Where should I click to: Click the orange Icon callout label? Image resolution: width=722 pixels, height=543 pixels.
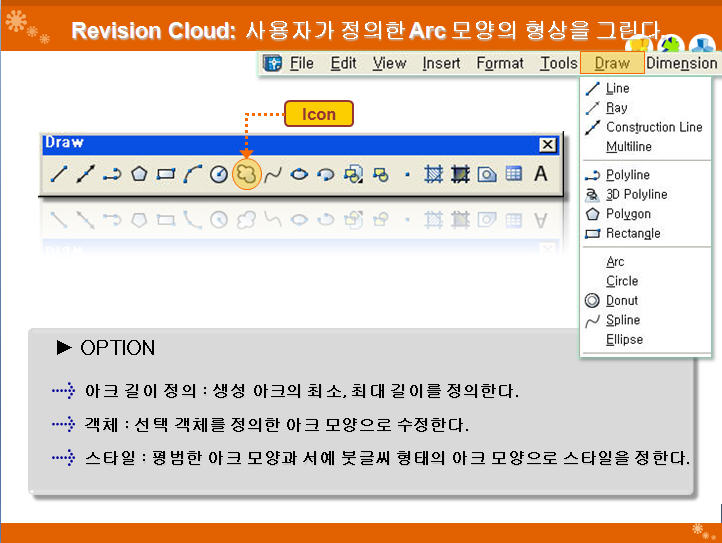(319, 114)
